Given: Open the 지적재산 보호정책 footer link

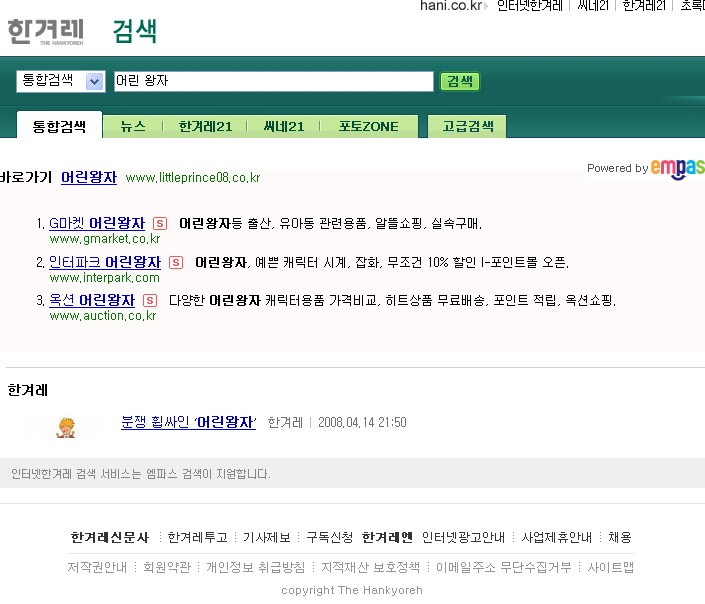Looking at the screenshot, I should click(370, 567).
